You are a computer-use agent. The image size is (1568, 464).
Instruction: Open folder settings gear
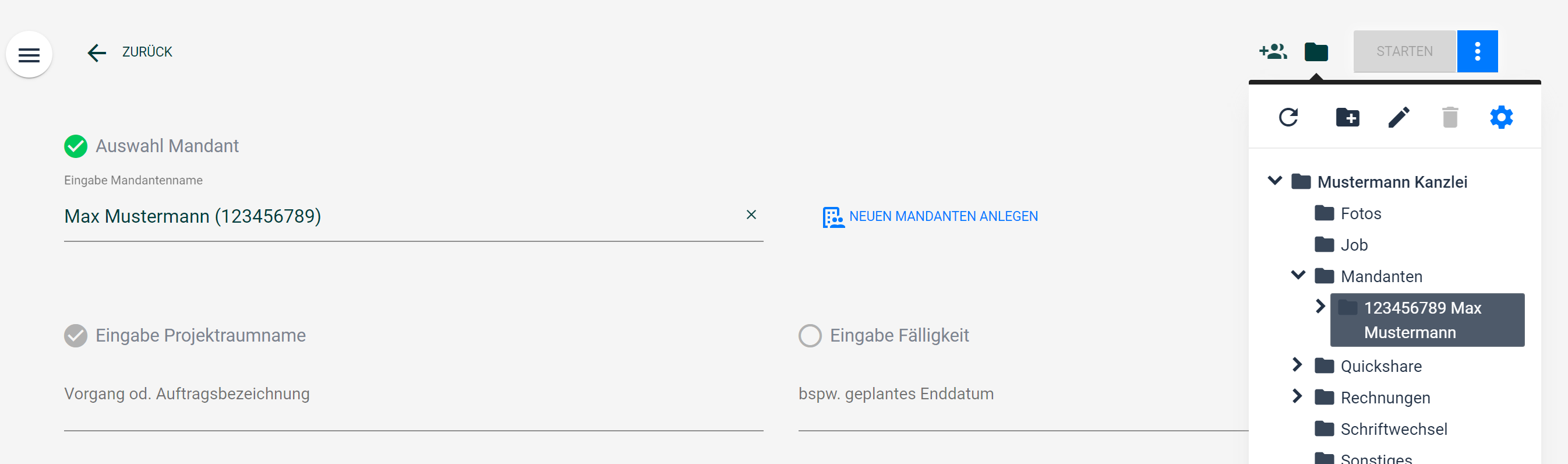click(1501, 117)
